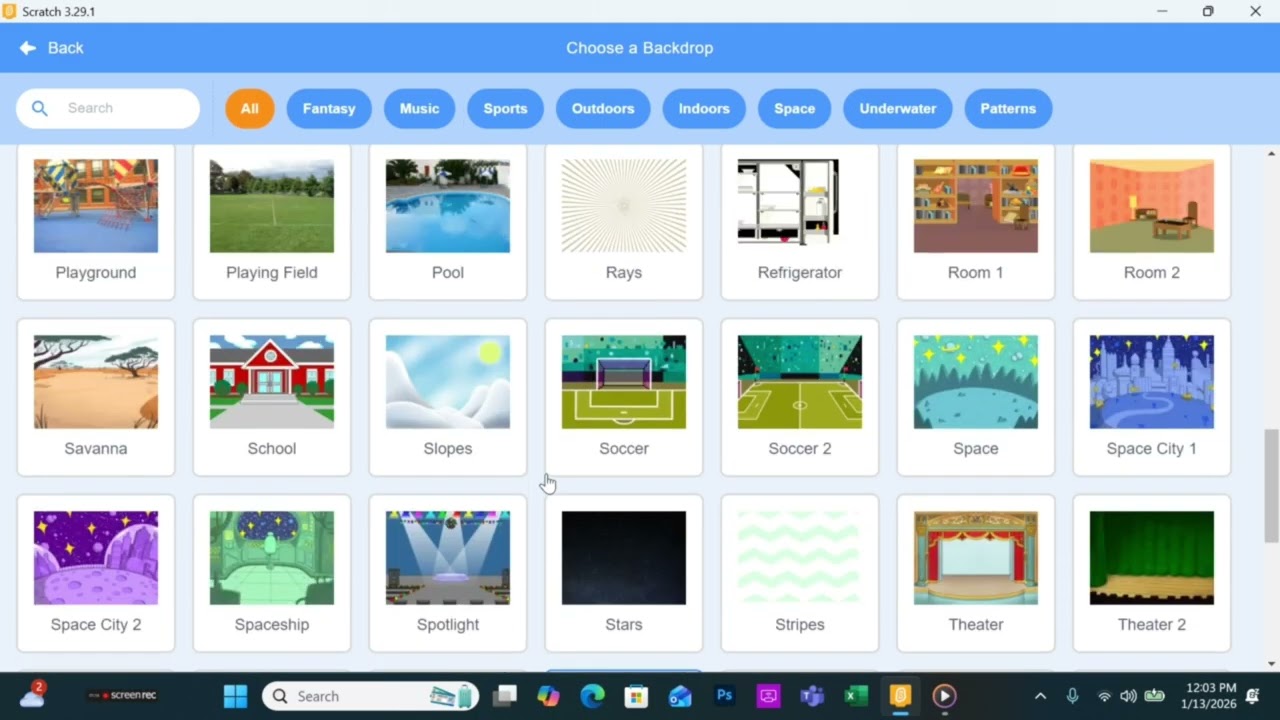
Task: Click the battery status tray icon
Action: pos(1155,696)
